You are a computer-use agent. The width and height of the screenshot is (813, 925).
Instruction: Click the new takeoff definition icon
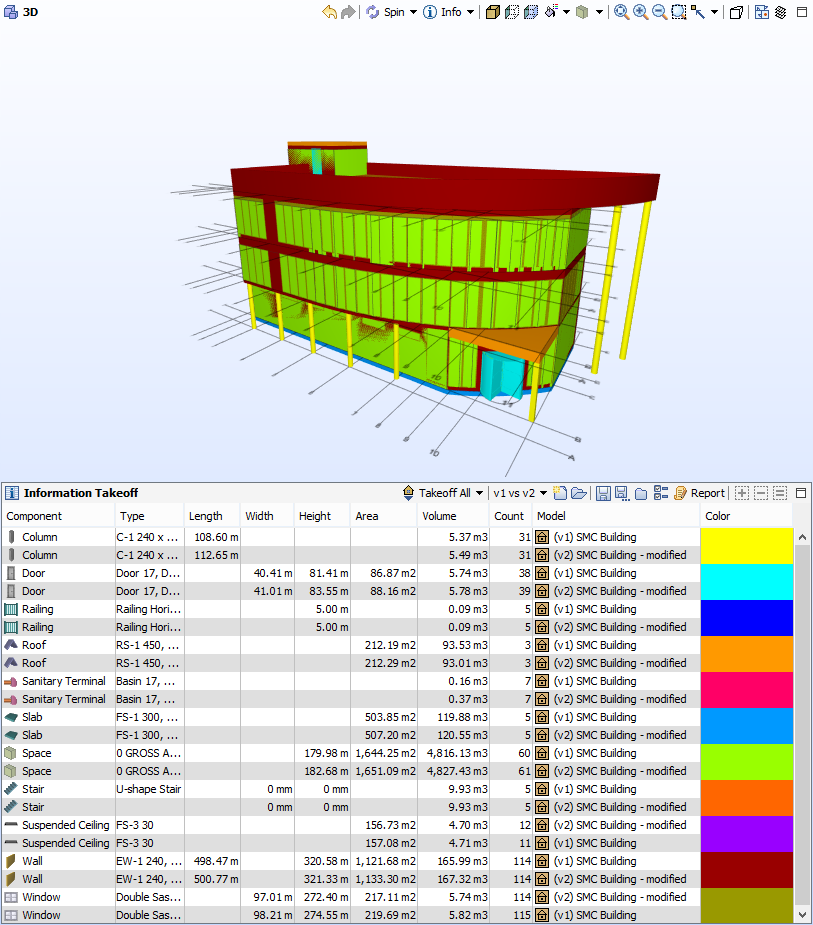(x=558, y=493)
